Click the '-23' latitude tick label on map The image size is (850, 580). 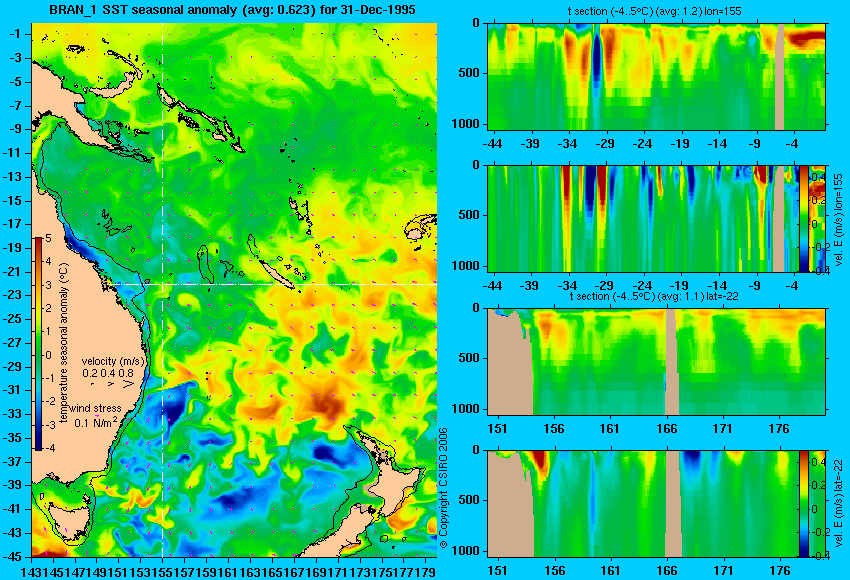tap(12, 295)
